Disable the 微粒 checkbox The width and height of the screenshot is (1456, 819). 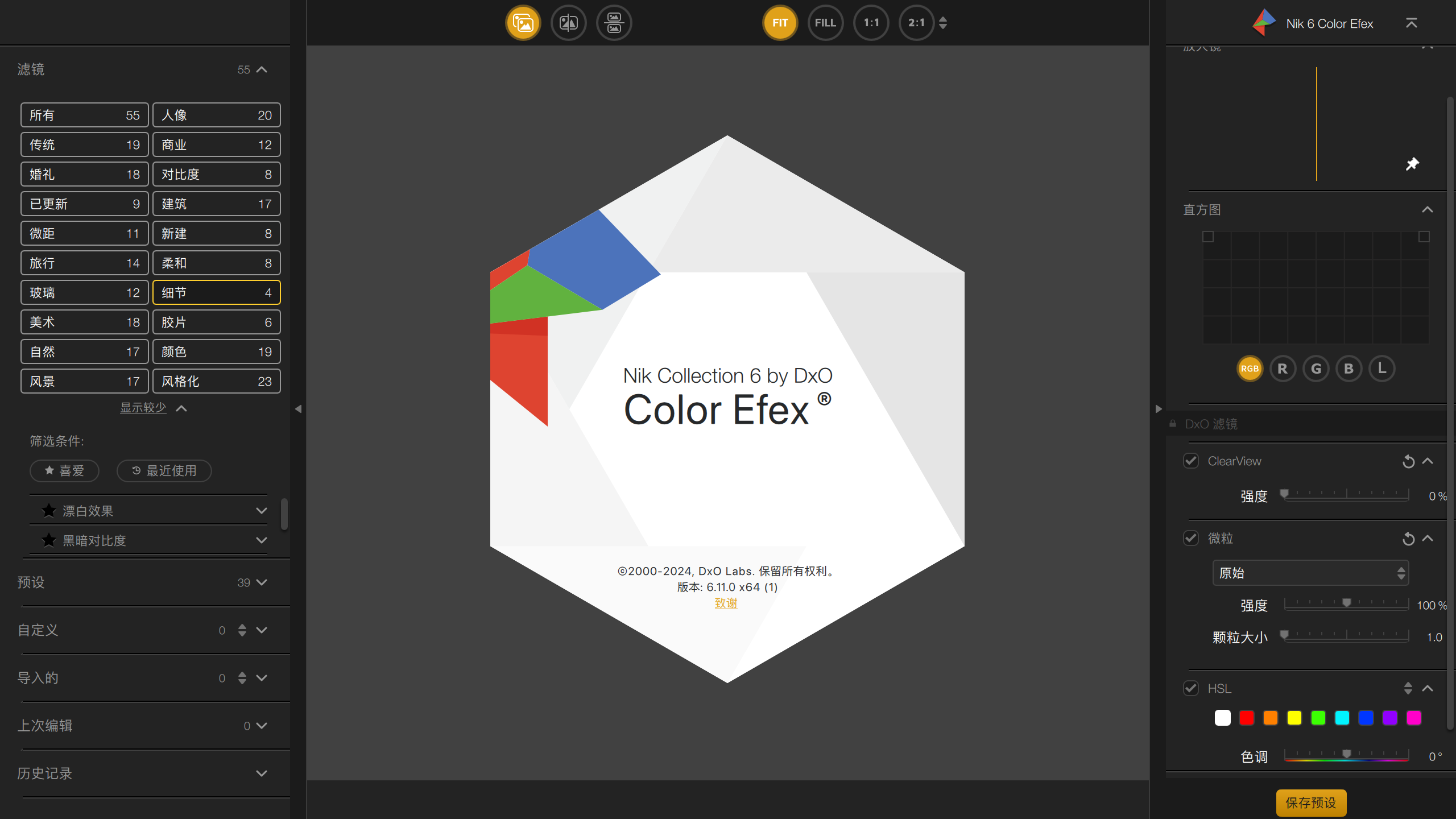click(1191, 539)
